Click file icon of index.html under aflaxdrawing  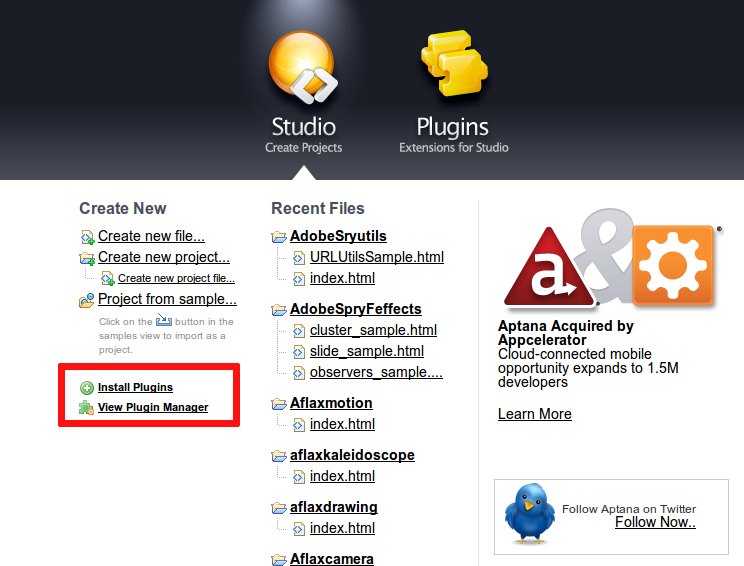click(298, 529)
